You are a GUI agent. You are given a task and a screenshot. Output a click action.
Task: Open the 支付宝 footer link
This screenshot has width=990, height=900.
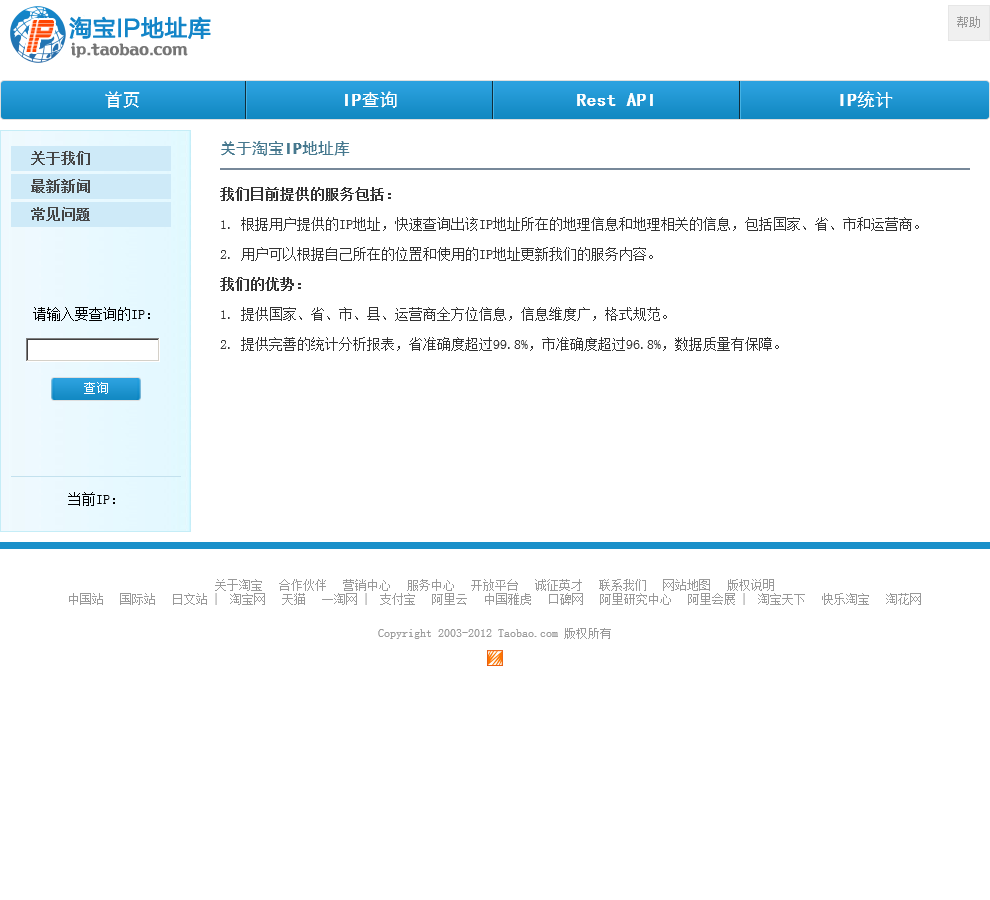pos(397,599)
